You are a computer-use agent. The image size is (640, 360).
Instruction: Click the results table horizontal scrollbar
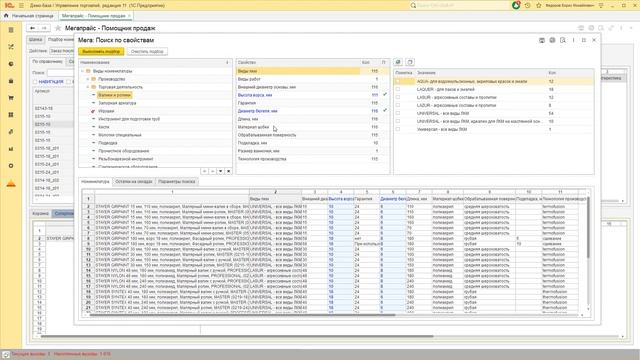coord(242,315)
